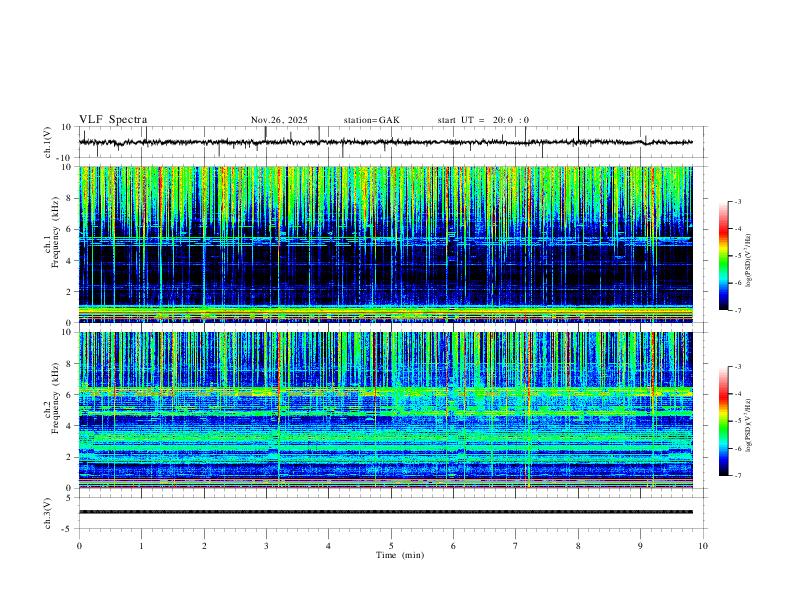Click the "-3" label on ch.1 color bar
This screenshot has width=792, height=612.
[737, 201]
